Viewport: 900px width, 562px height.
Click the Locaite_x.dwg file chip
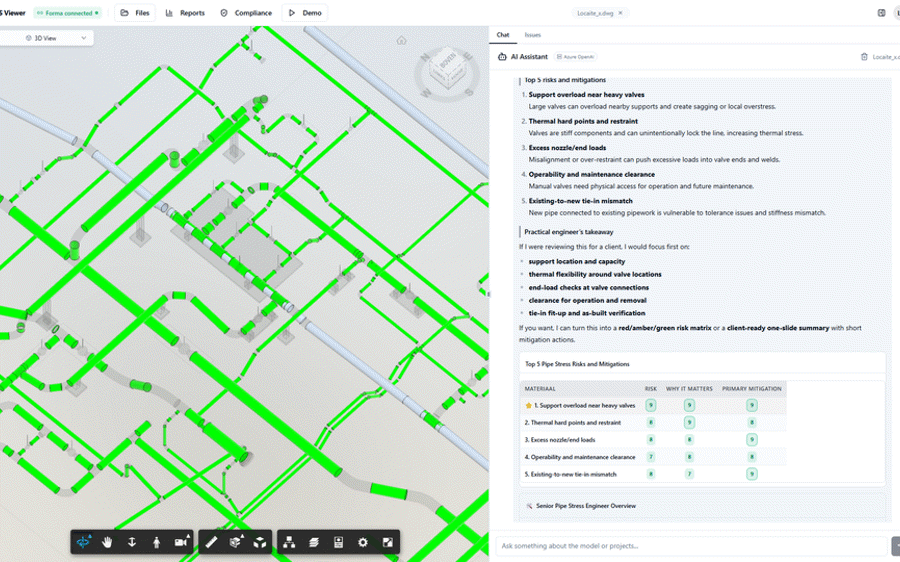tap(600, 13)
